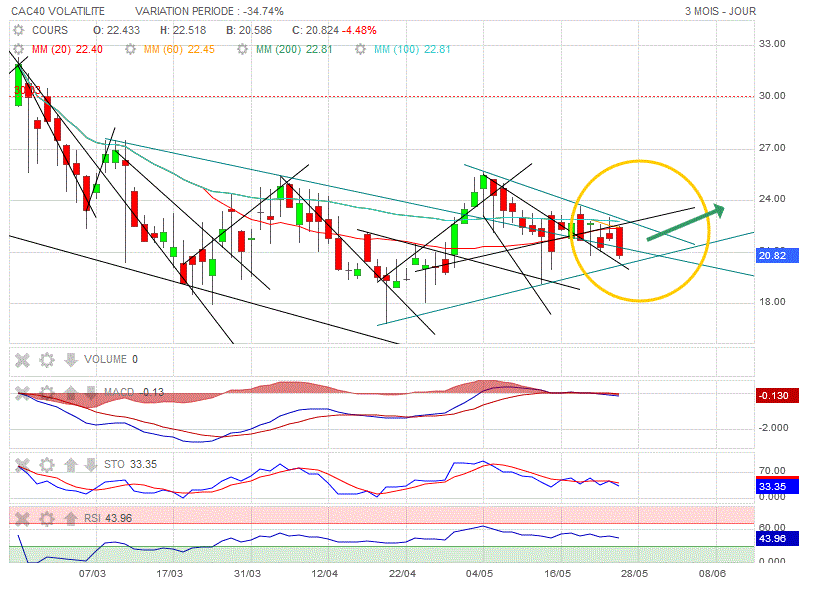The height and width of the screenshot is (591, 817).
Task: Move the STO panel up
Action: 71,464
